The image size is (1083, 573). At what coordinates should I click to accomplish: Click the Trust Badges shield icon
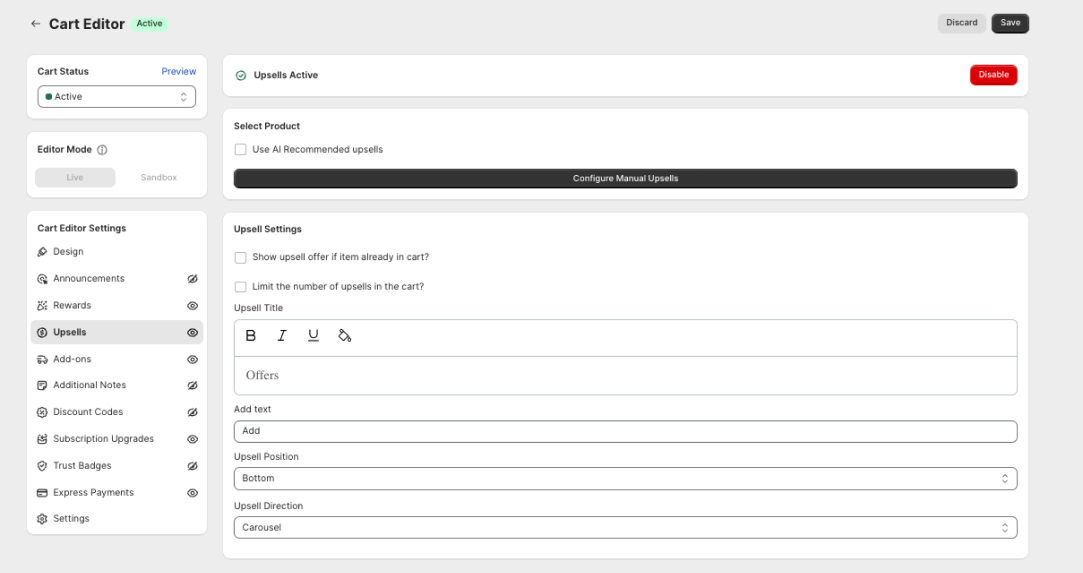pos(42,466)
